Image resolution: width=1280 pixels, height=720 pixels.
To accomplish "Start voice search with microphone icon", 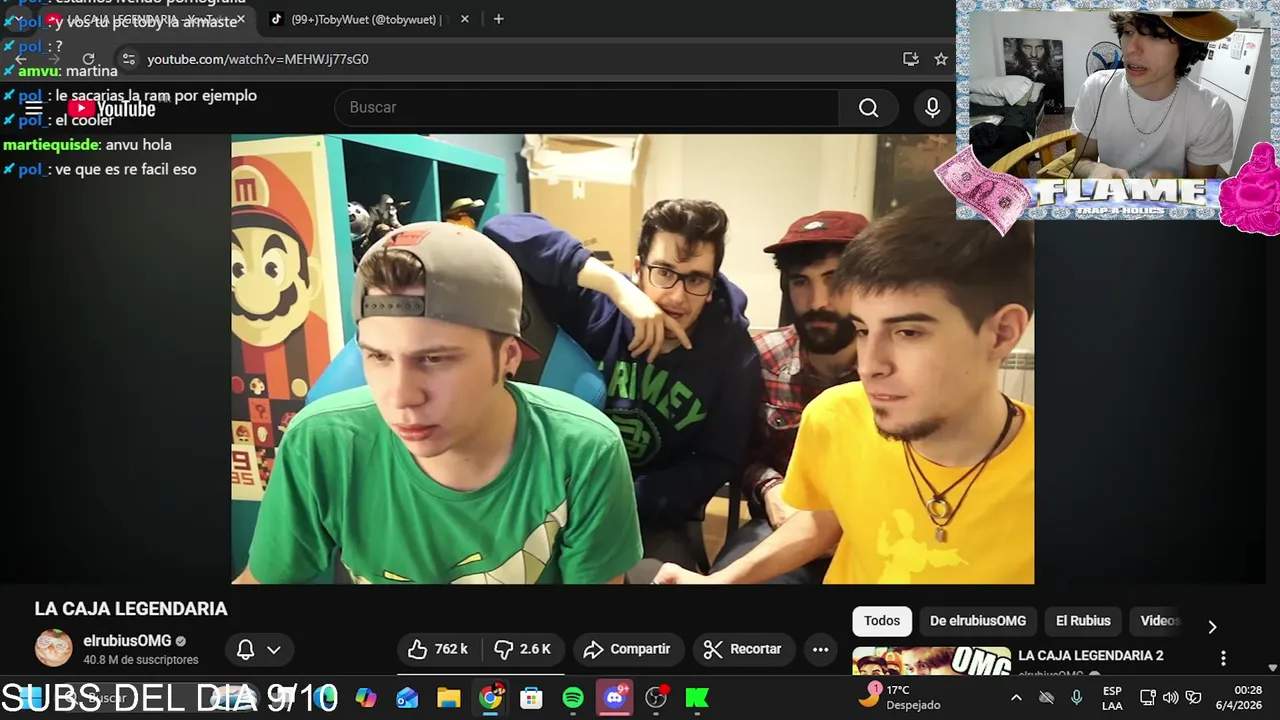I will (932, 108).
